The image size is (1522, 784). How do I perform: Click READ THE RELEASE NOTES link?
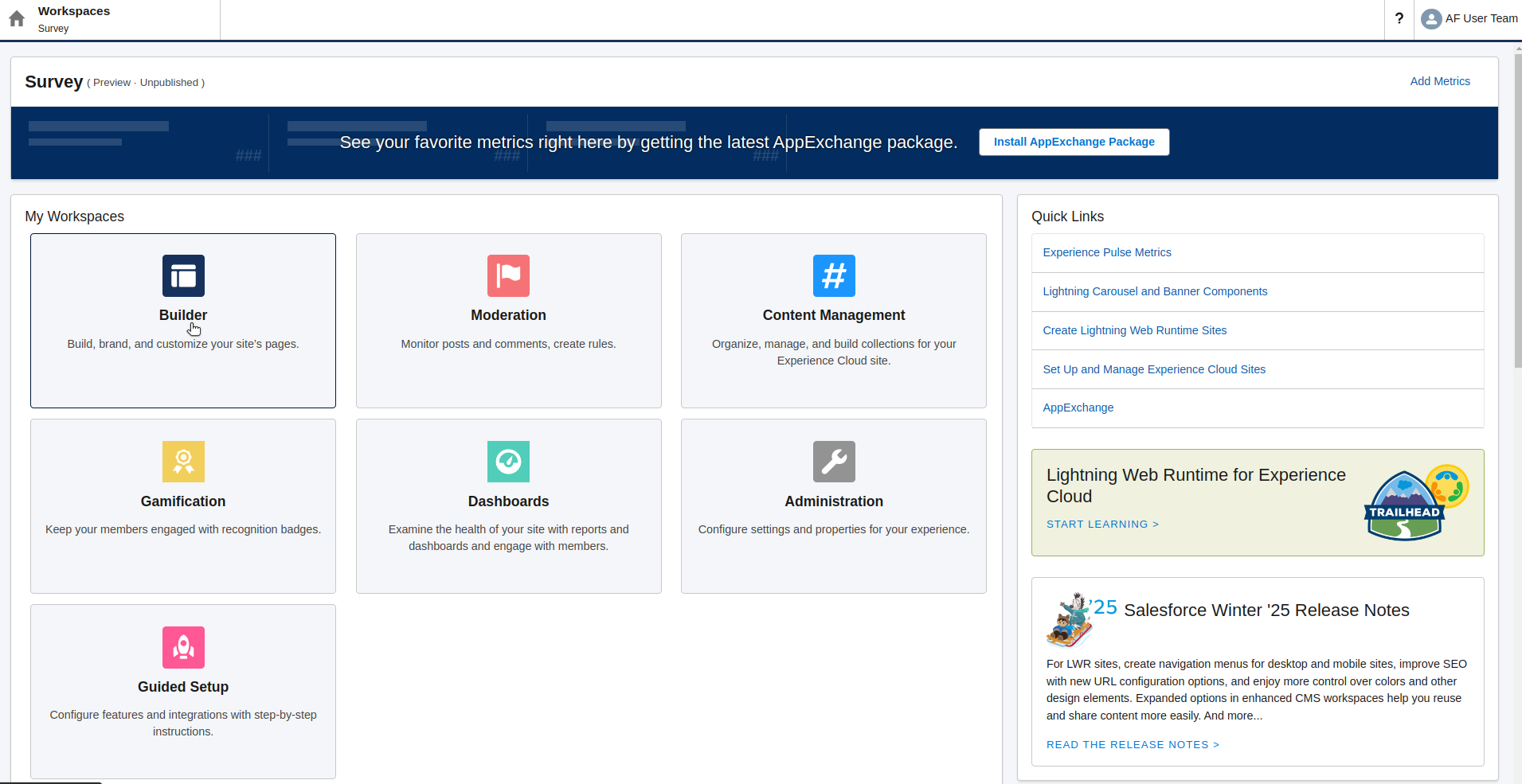click(1133, 744)
